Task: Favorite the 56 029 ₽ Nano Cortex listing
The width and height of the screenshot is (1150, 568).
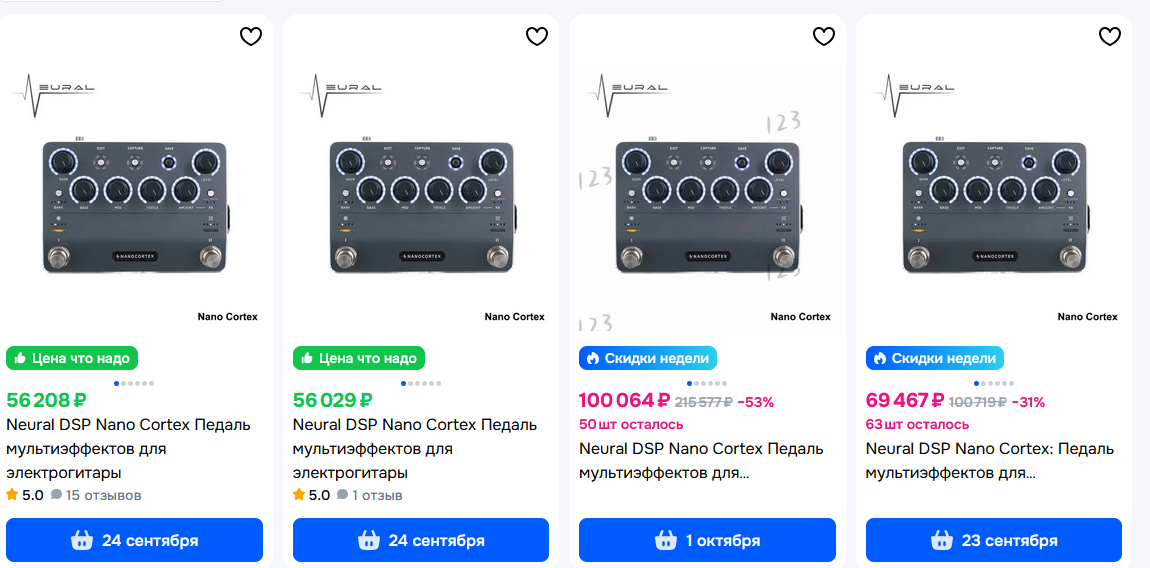Action: tap(537, 36)
